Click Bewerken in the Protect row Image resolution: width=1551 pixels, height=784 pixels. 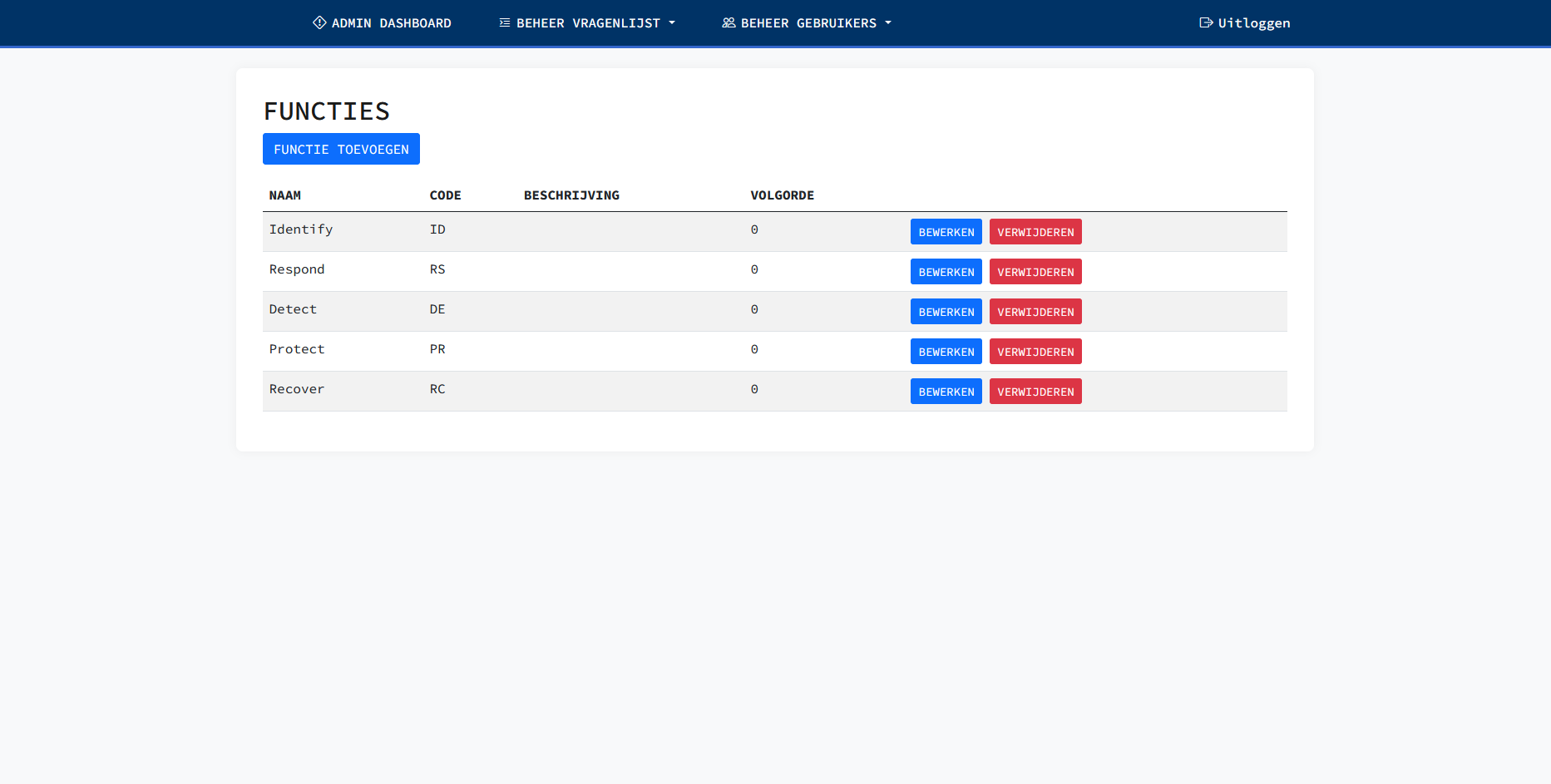click(x=946, y=352)
